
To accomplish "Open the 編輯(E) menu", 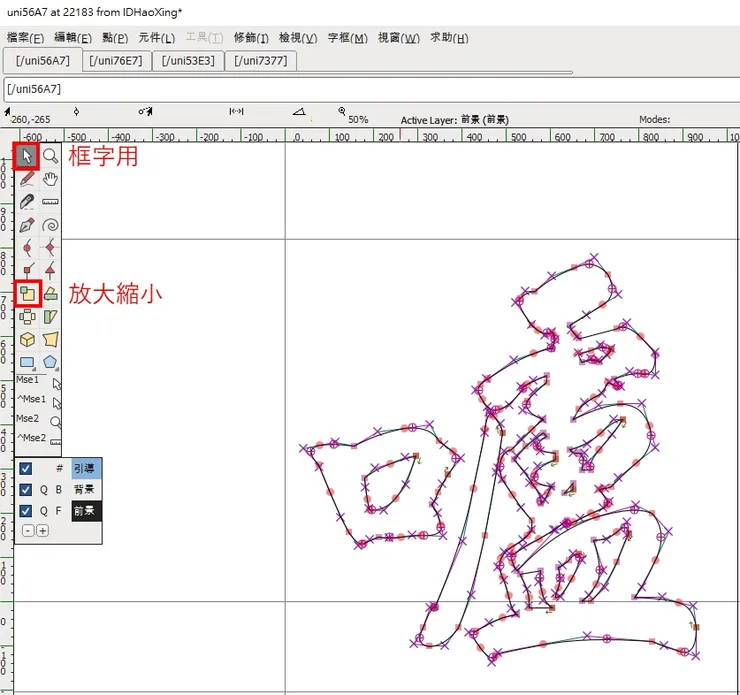I will pos(73,38).
